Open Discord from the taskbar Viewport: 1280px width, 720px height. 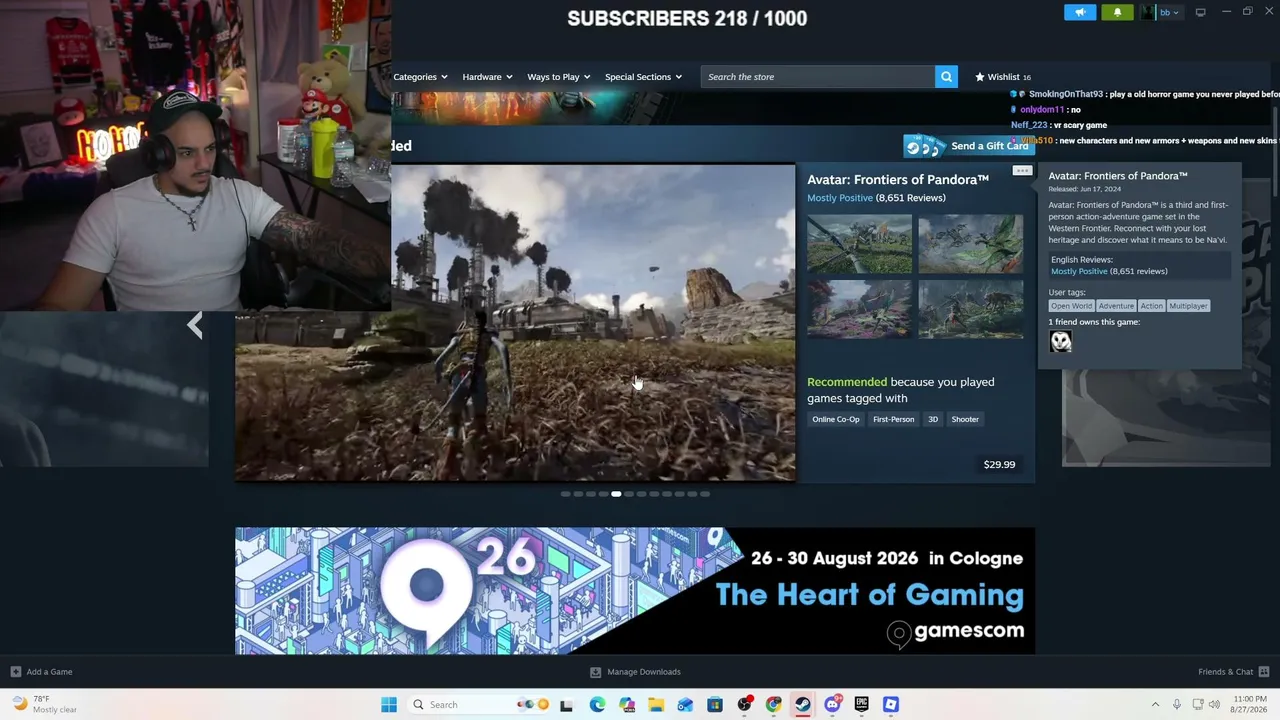pyautogui.click(x=832, y=704)
